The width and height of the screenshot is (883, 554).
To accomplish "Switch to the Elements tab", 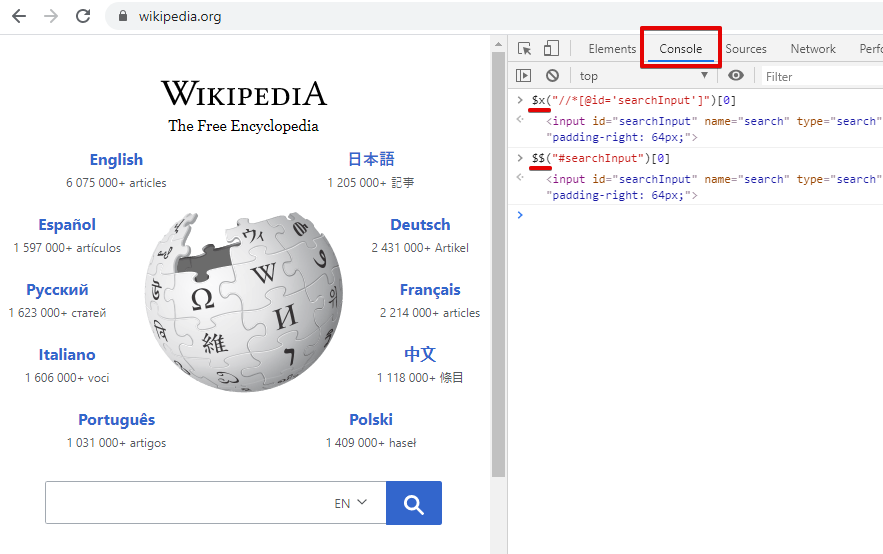I will [x=612, y=49].
